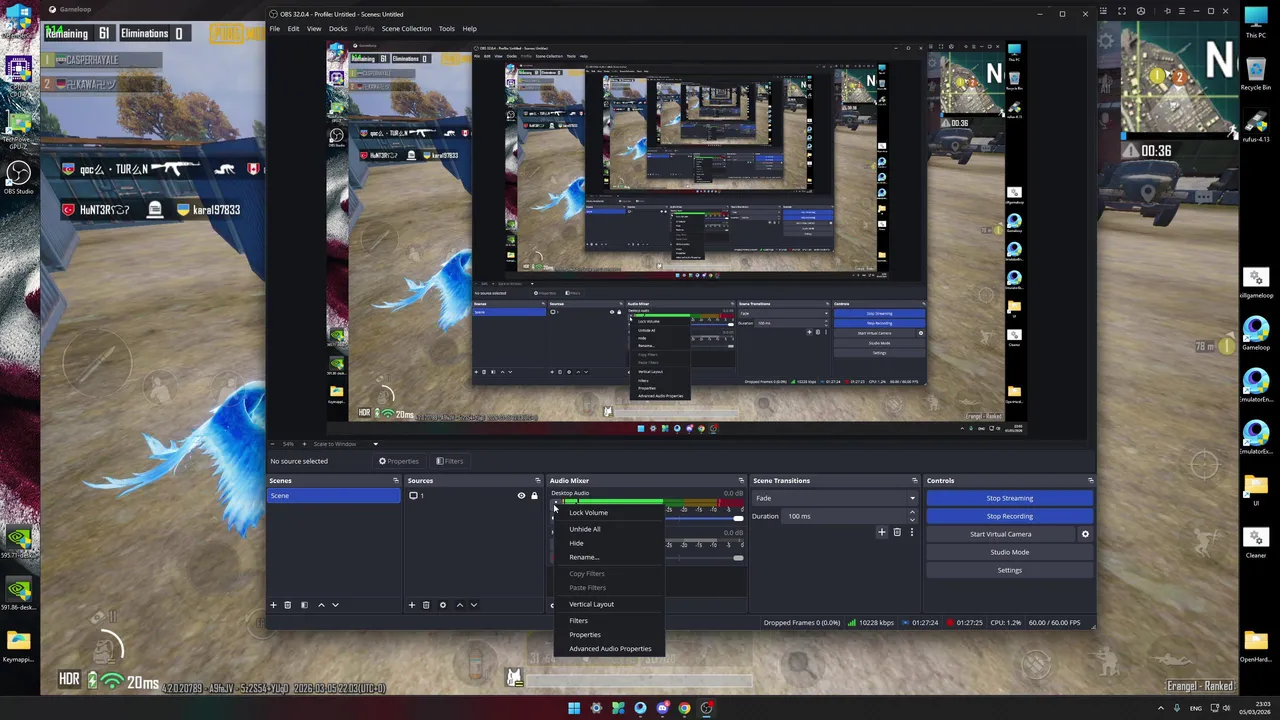Show hidden system tray icons chevron
1280x720 pixels.
pyautogui.click(x=1161, y=708)
